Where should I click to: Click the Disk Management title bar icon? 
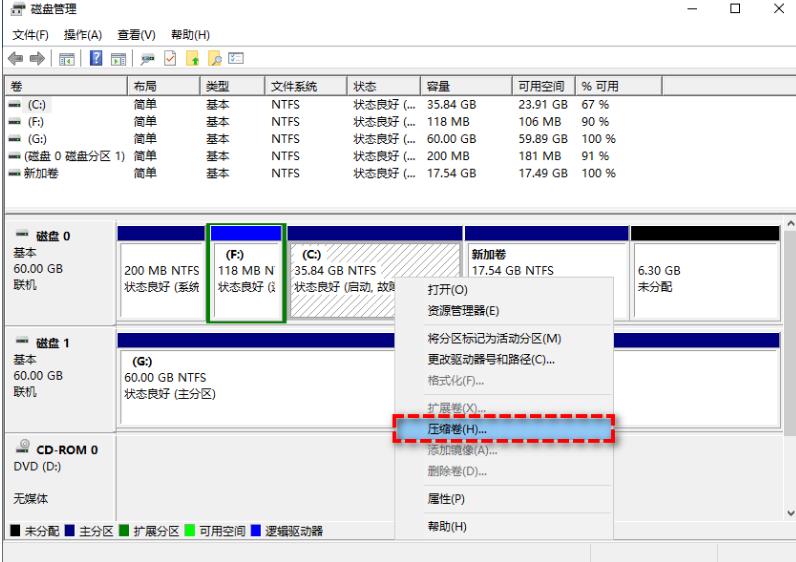18,9
